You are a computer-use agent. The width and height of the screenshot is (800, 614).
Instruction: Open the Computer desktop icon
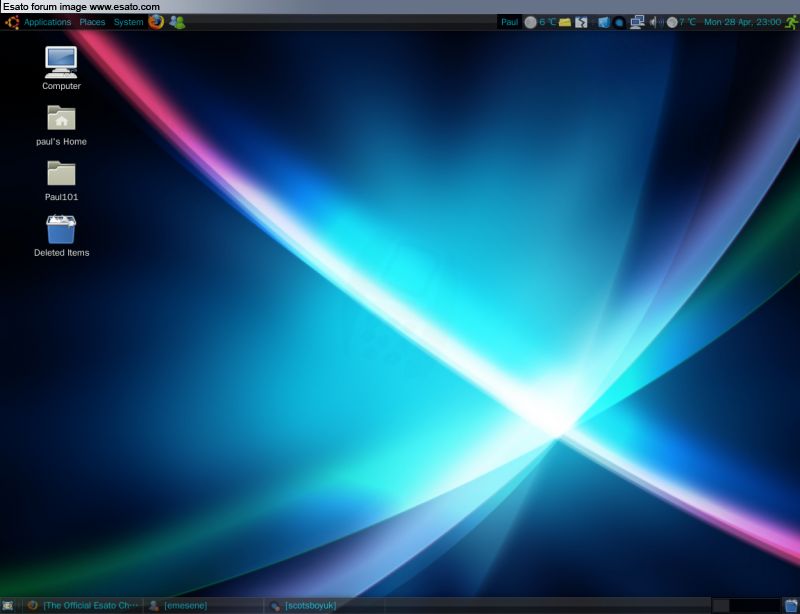[x=61, y=62]
